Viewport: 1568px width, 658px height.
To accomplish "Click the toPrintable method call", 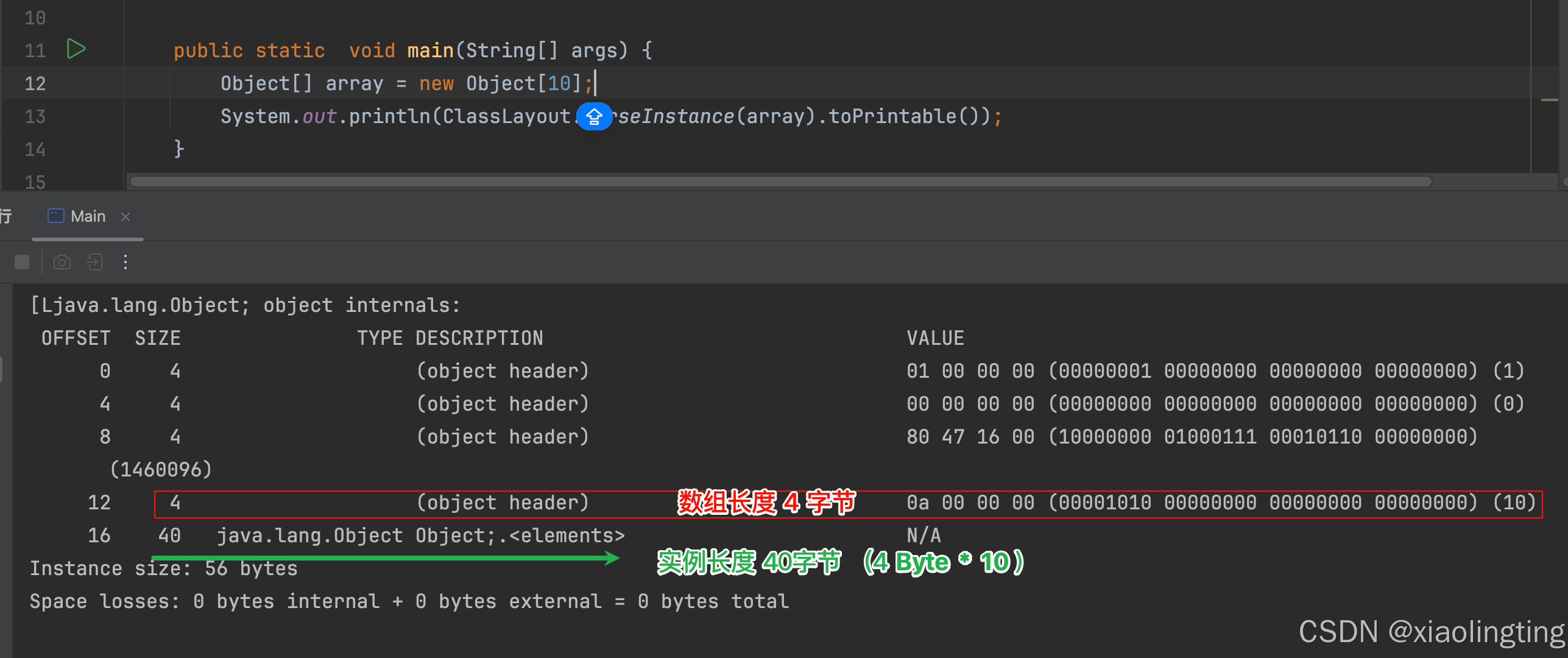I will (892, 116).
